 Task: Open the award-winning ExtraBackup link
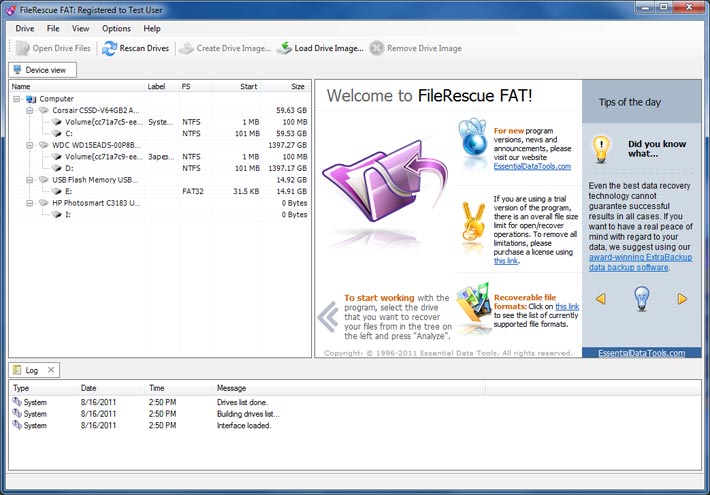click(x=640, y=262)
